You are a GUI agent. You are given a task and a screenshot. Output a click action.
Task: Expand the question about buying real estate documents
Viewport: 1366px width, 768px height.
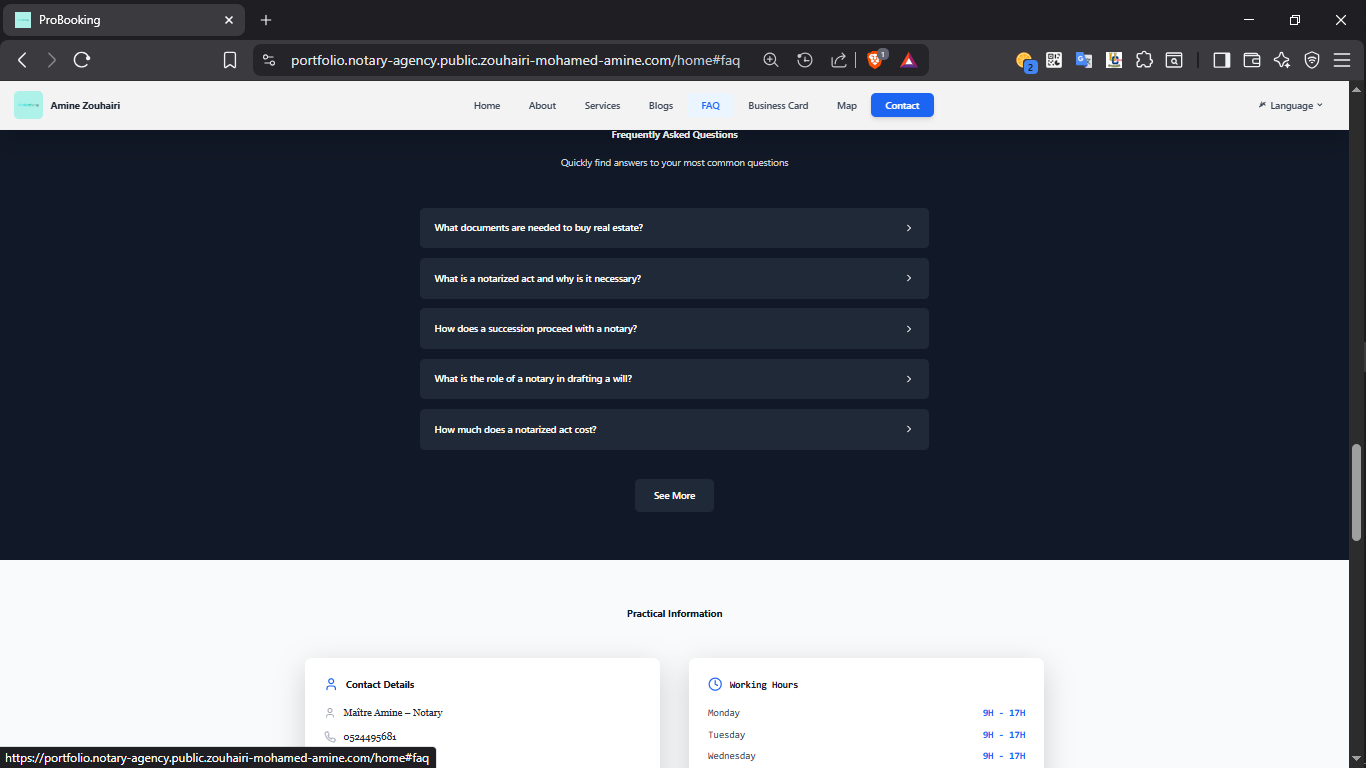(674, 228)
